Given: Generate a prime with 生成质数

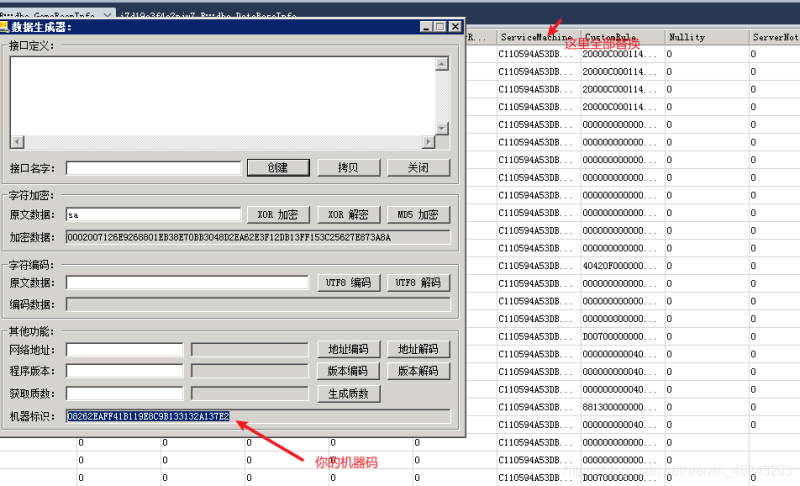Looking at the screenshot, I should click(348, 393).
